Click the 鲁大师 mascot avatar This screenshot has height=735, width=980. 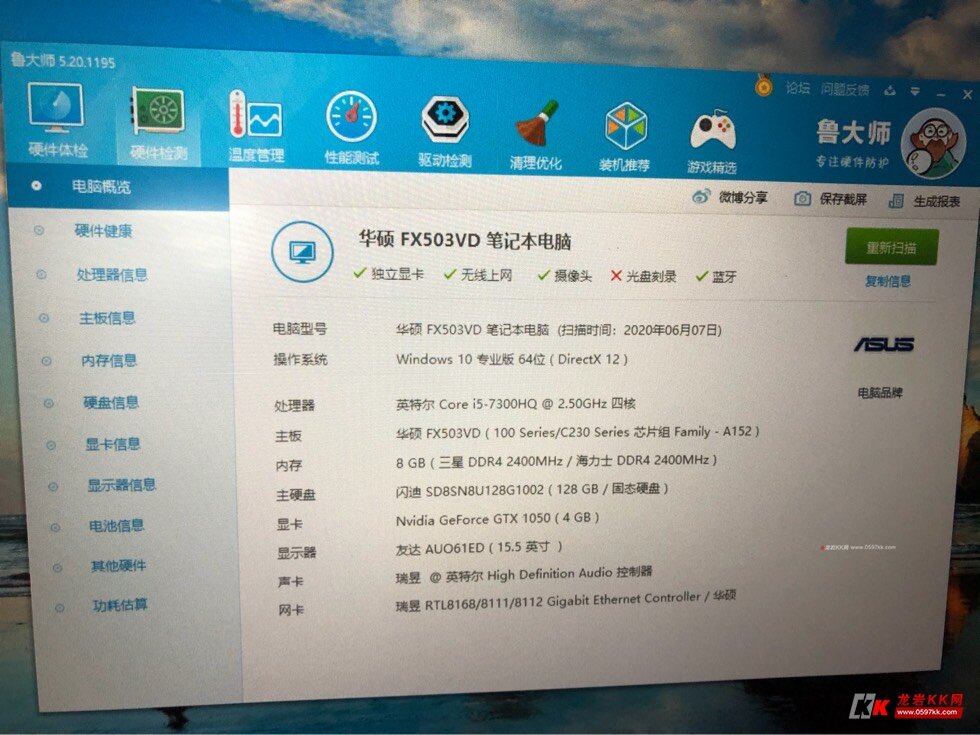click(934, 144)
